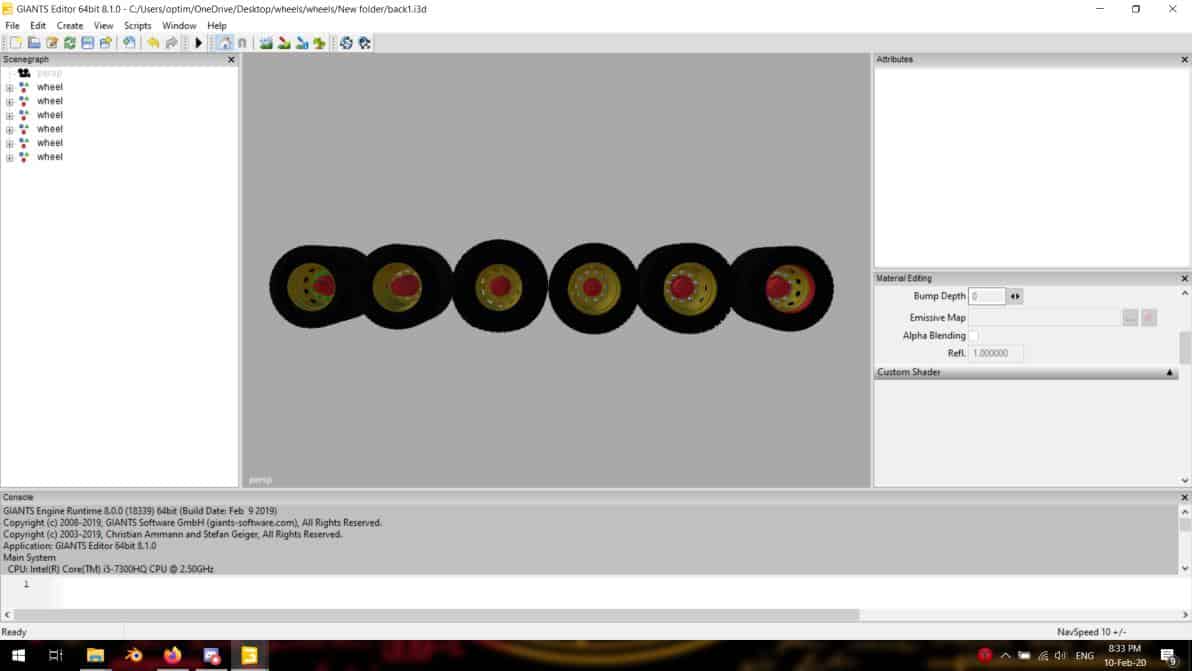This screenshot has width=1192, height=671.
Task: Click the rightmost gear toolbar icon
Action: 365,43
